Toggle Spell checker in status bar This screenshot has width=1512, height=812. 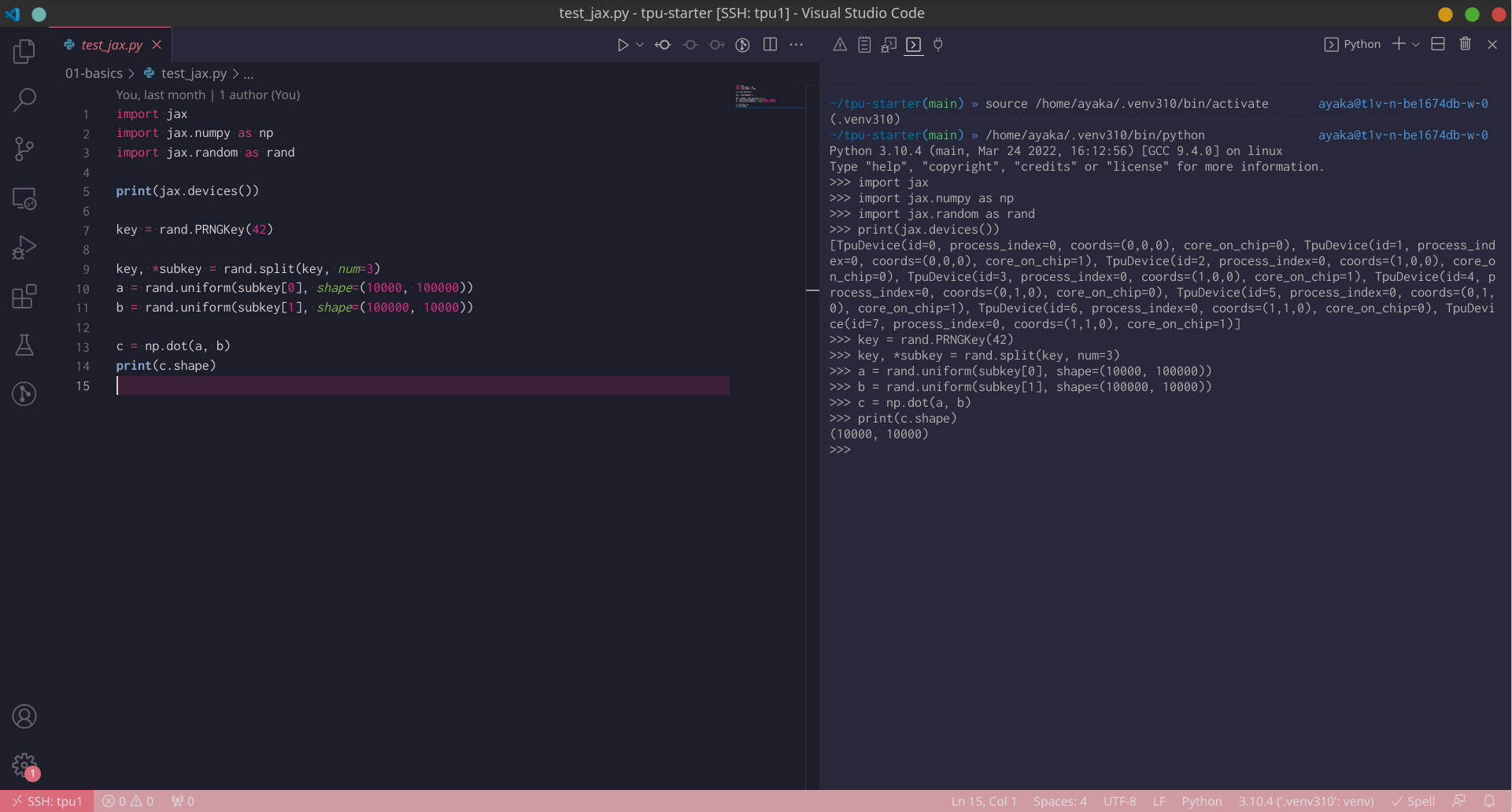click(1414, 801)
